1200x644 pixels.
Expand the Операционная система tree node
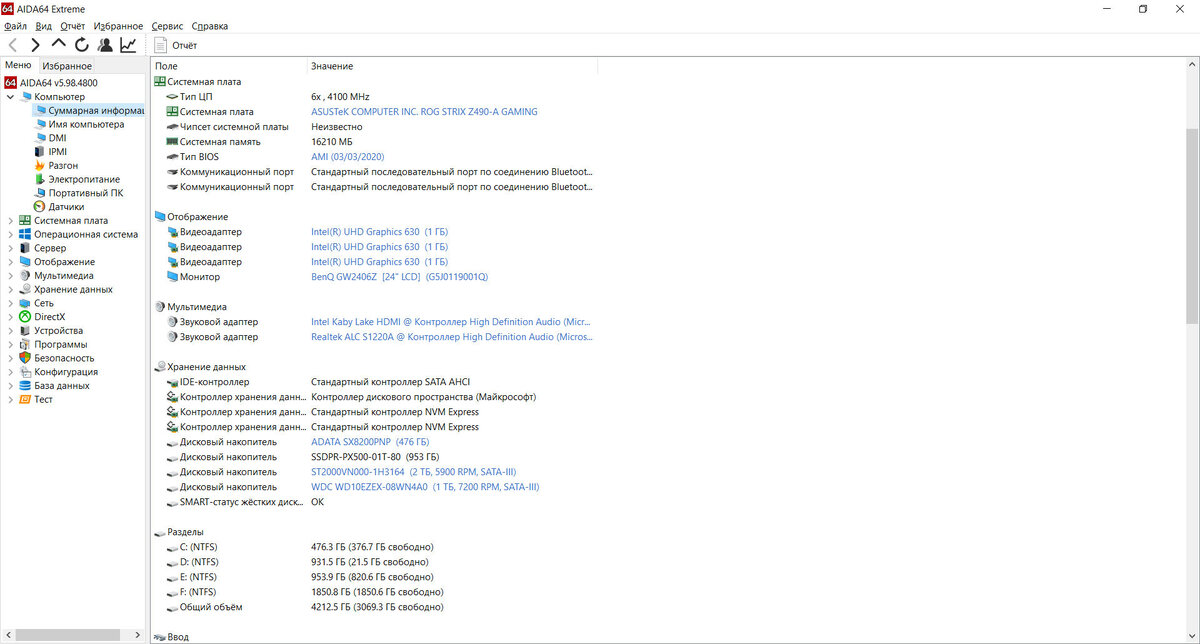coord(10,235)
